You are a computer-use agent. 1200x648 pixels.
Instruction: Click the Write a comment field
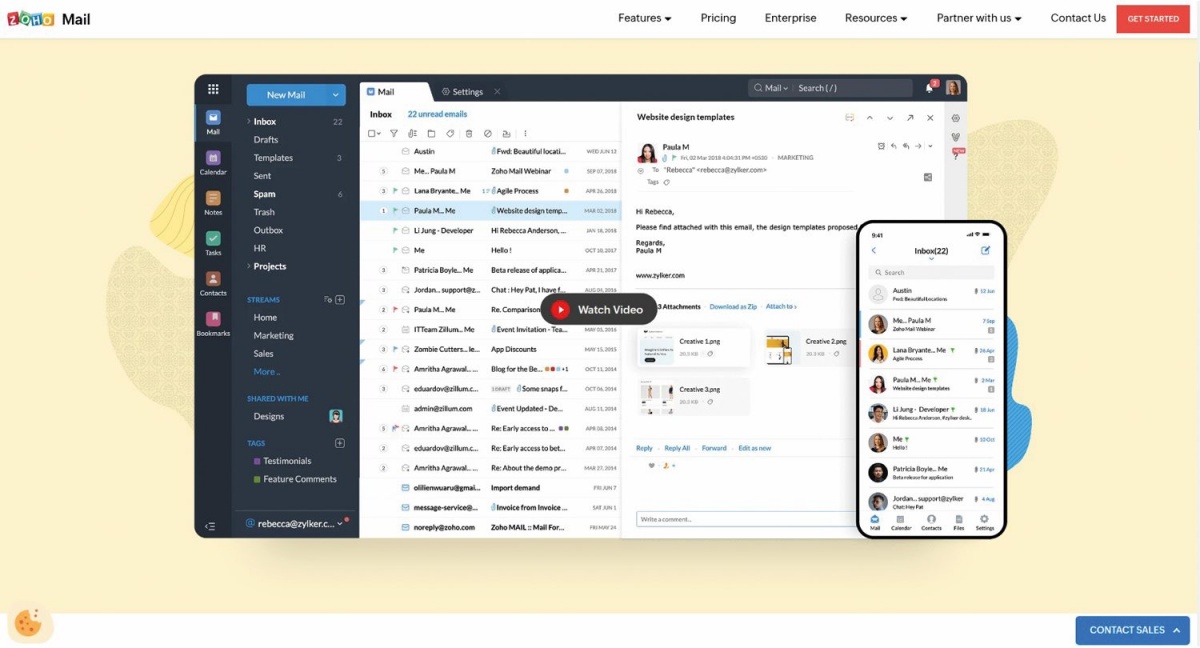[x=746, y=519]
